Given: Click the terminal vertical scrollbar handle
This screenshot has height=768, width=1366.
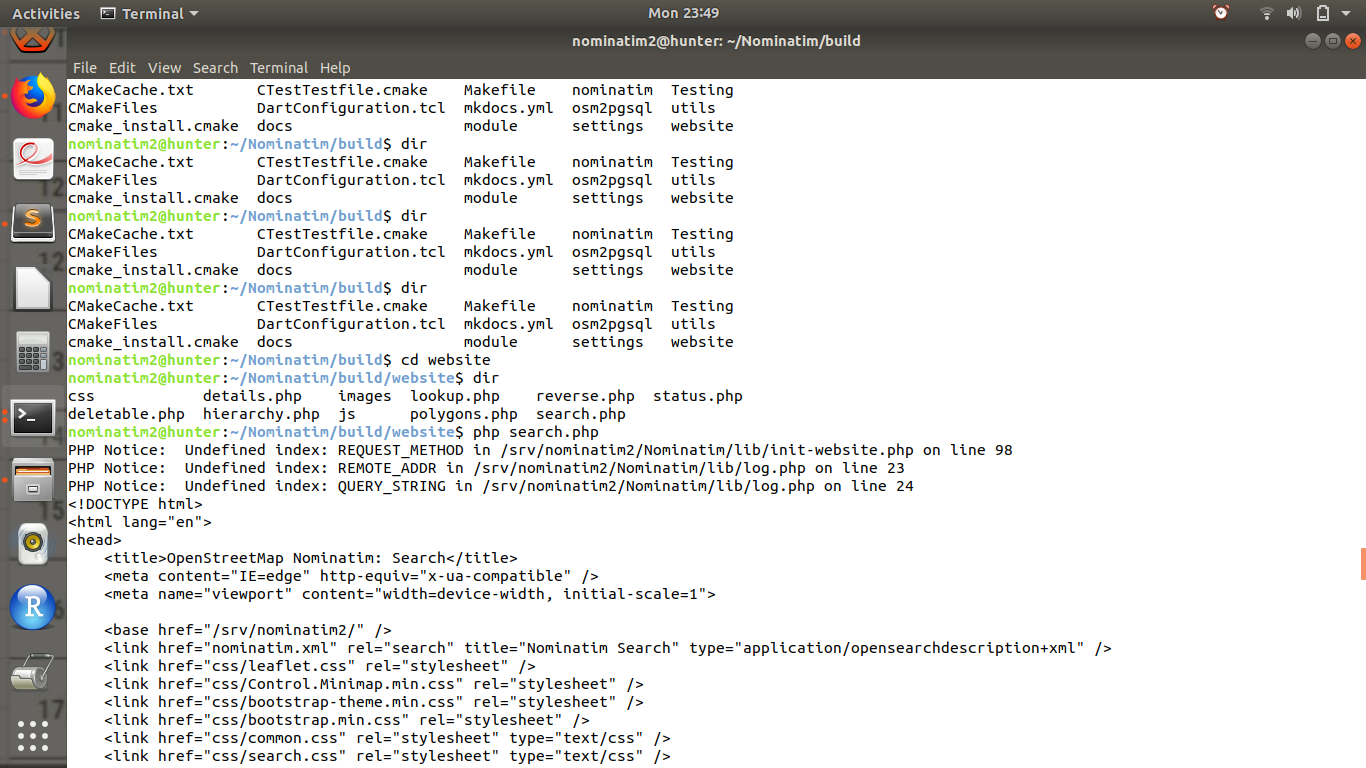Looking at the screenshot, I should click(1362, 563).
